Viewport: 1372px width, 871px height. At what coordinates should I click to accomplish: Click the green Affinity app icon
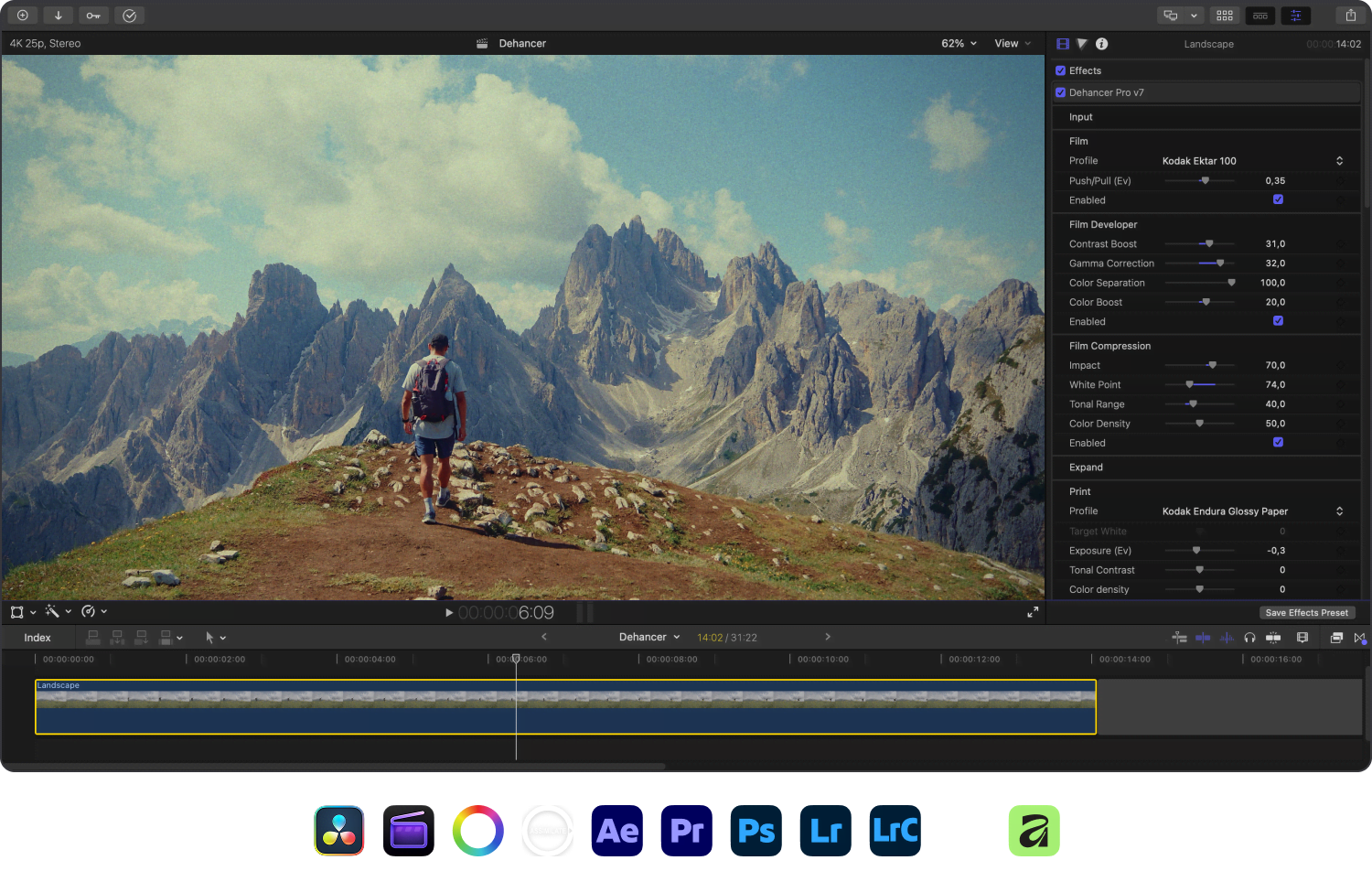[x=1034, y=831]
